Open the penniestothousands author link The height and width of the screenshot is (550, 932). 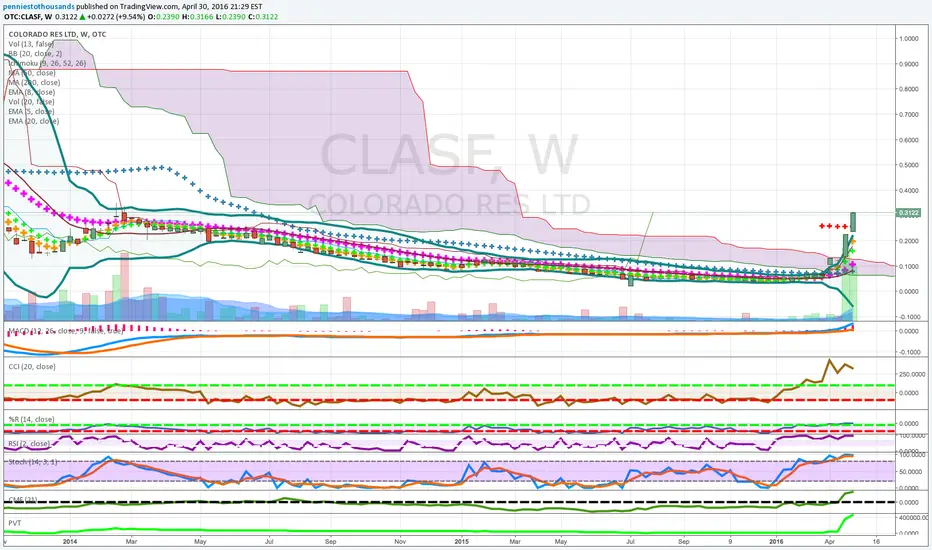coord(39,7)
